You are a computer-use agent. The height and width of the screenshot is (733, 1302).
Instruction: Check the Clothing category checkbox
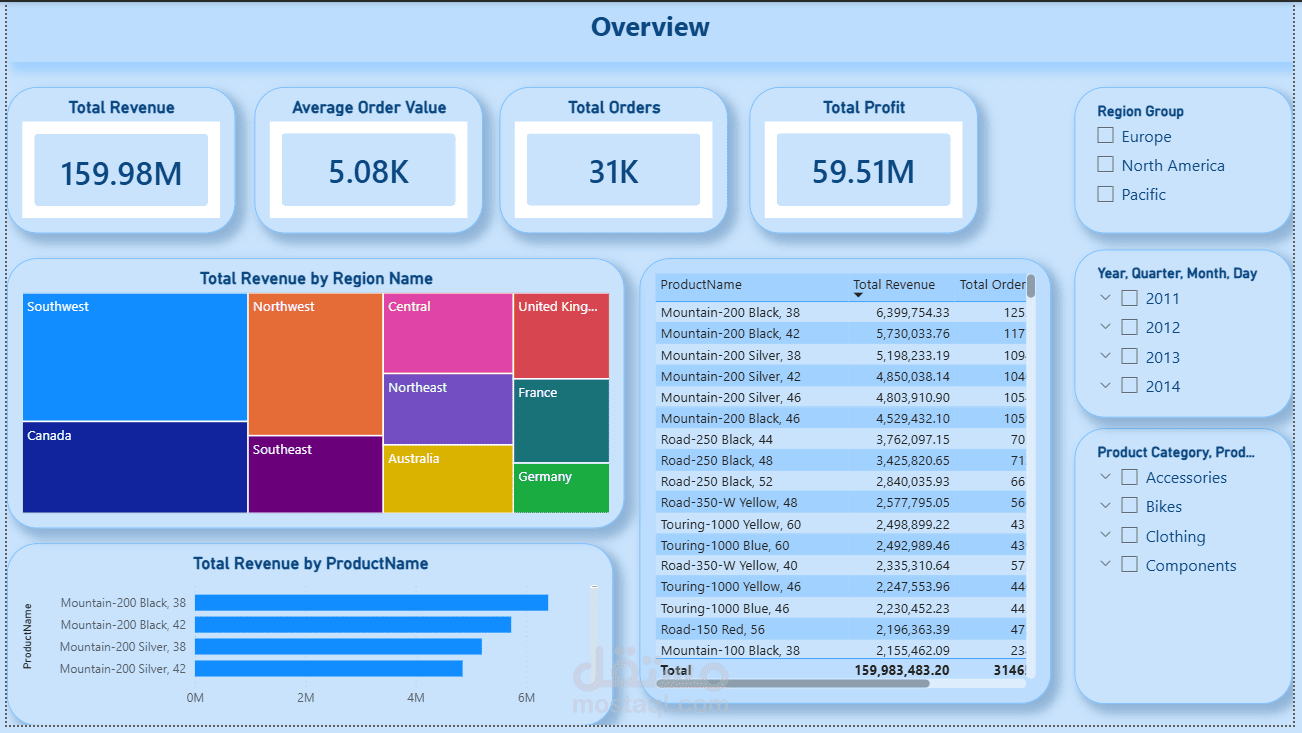[x=1129, y=535]
